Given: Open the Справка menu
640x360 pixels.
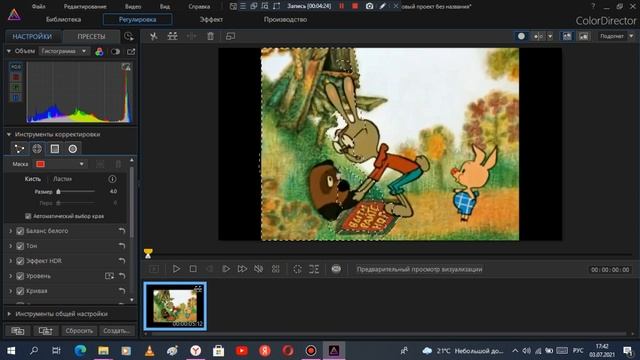Looking at the screenshot, I should tap(199, 6).
